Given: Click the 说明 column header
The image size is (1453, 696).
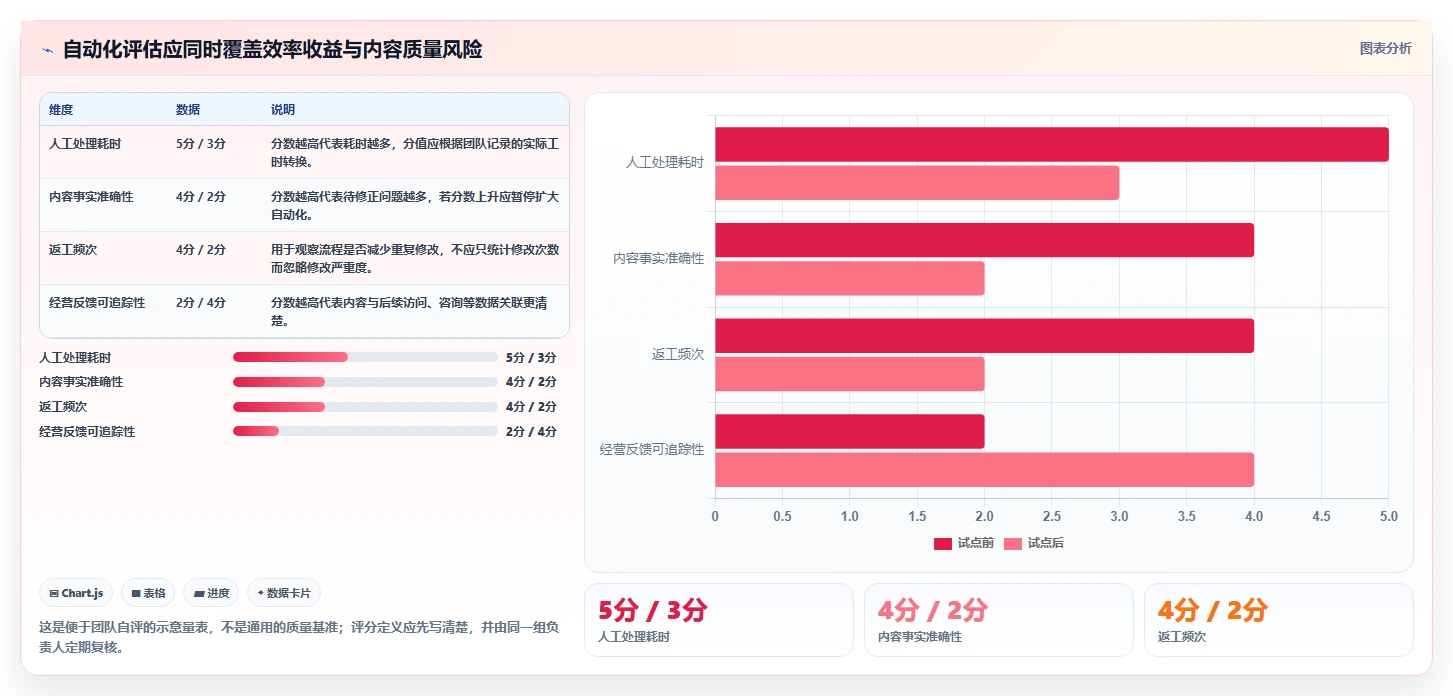Looking at the screenshot, I should pyautogui.click(x=283, y=110).
